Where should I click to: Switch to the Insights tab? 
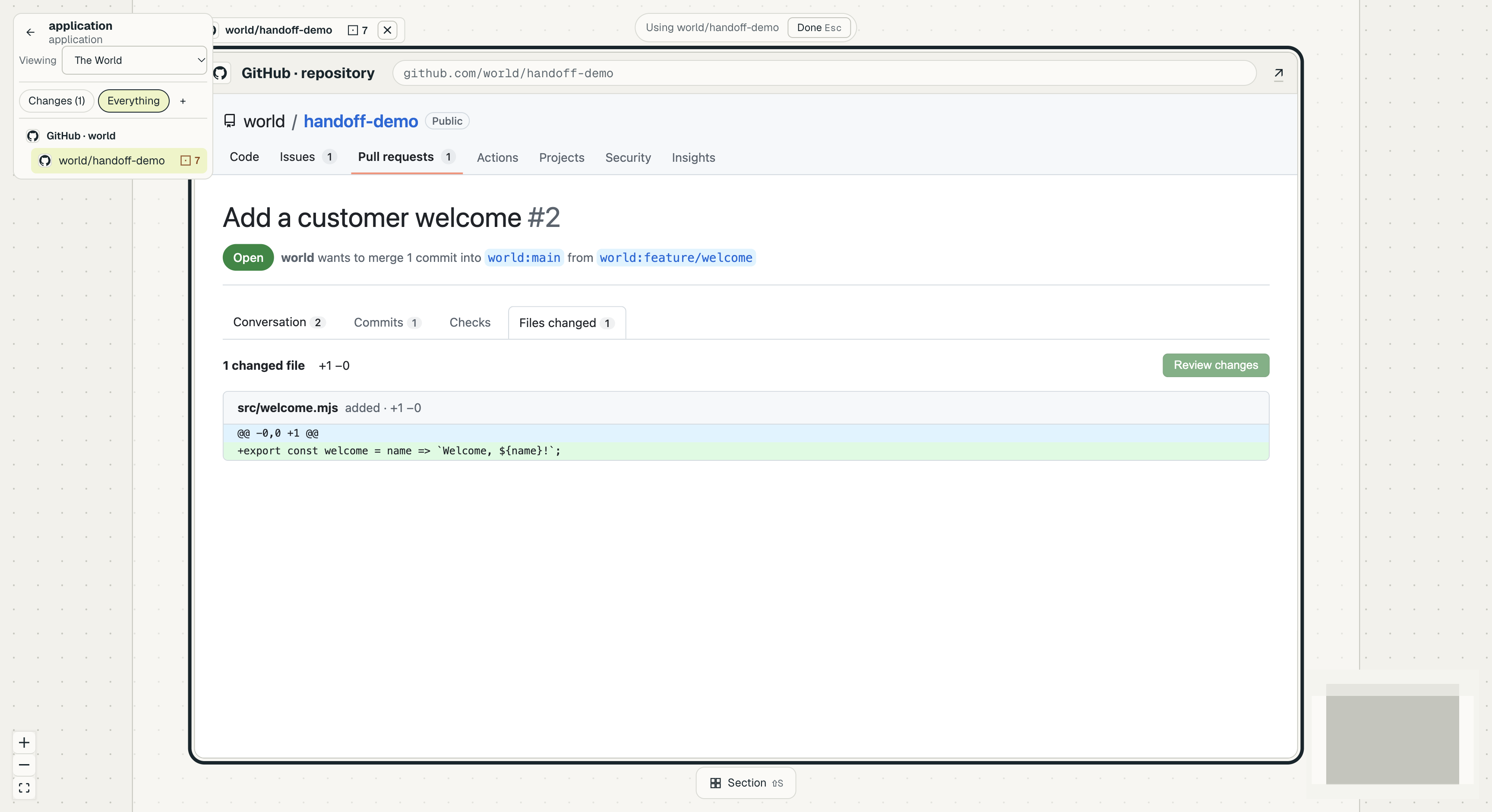pos(693,157)
